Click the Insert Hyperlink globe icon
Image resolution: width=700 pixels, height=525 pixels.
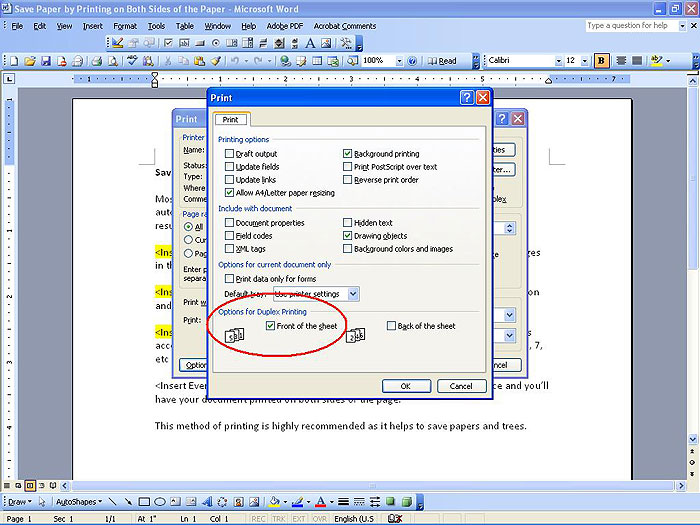pos(285,61)
